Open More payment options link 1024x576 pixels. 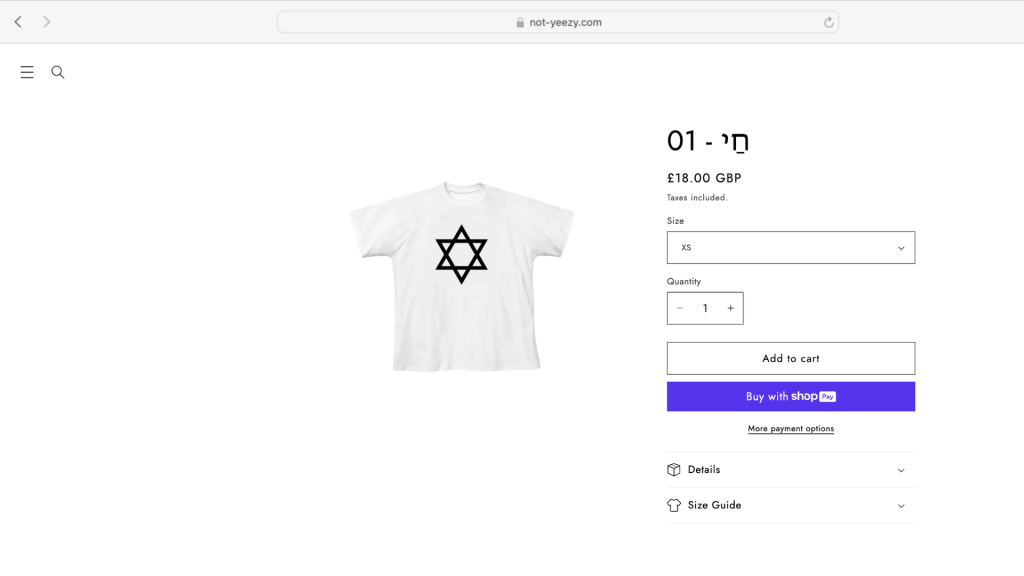[790, 429]
